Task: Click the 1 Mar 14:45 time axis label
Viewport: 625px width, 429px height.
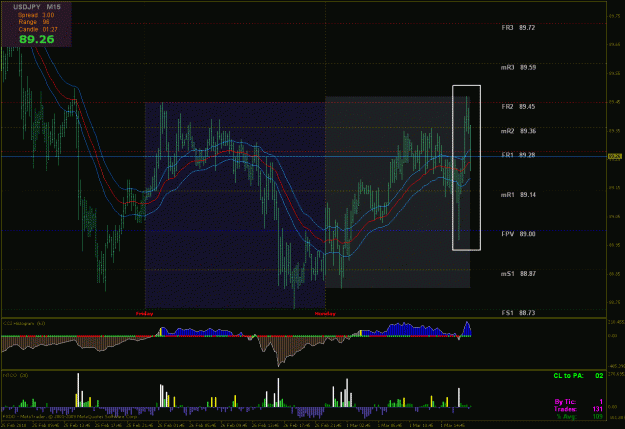Action: pos(452,425)
